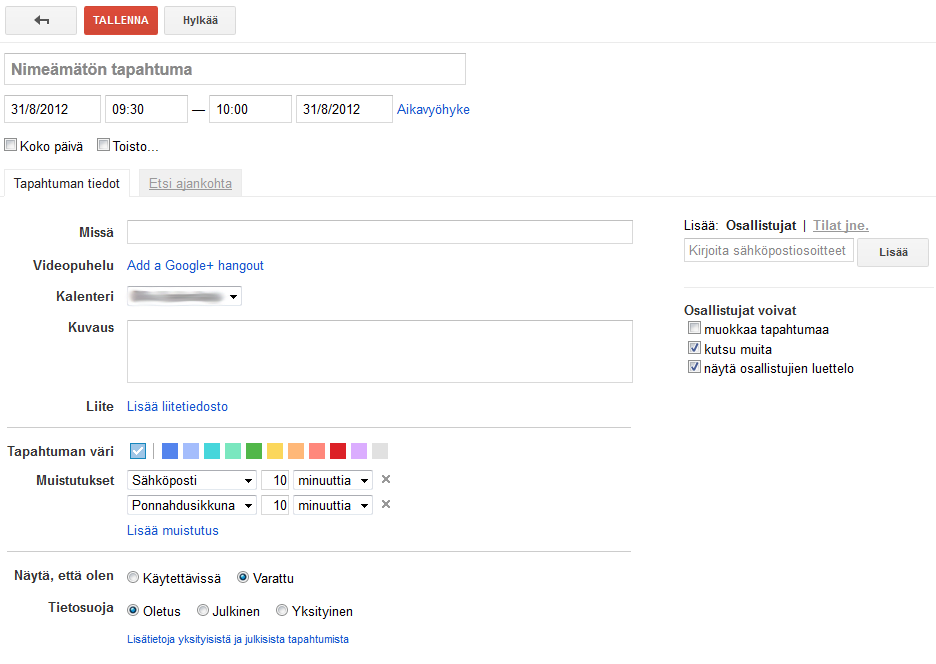Pick the red event color swatch
The width and height of the screenshot is (936, 664).
tap(338, 451)
